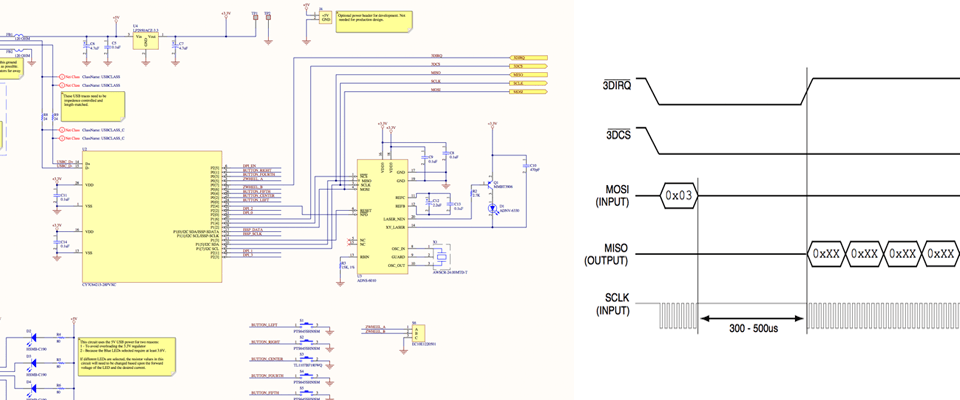Click the SCLK yellow port connector
This screenshot has height=400, width=960.
coord(530,83)
